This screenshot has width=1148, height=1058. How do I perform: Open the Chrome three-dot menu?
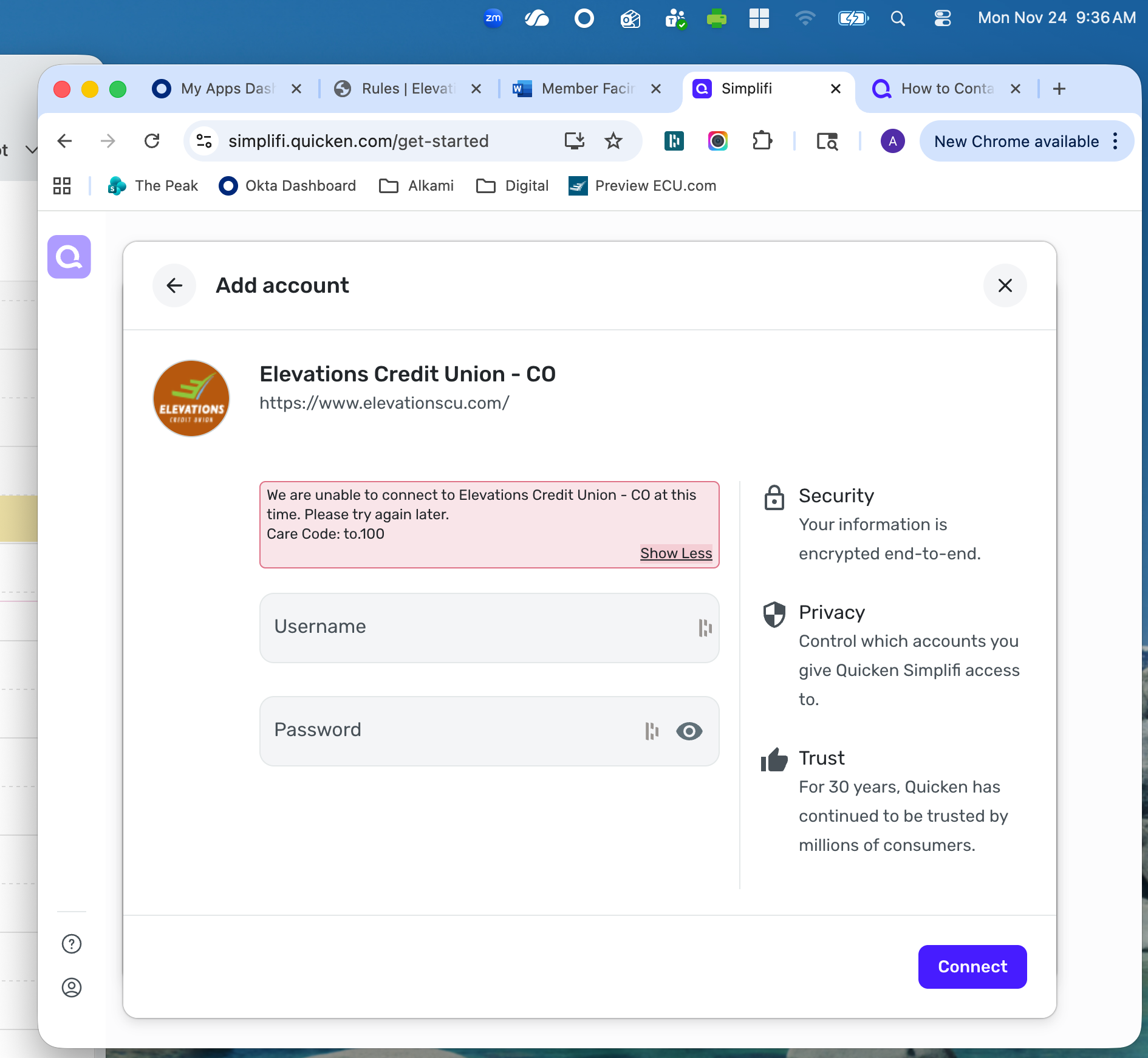pyautogui.click(x=1115, y=141)
